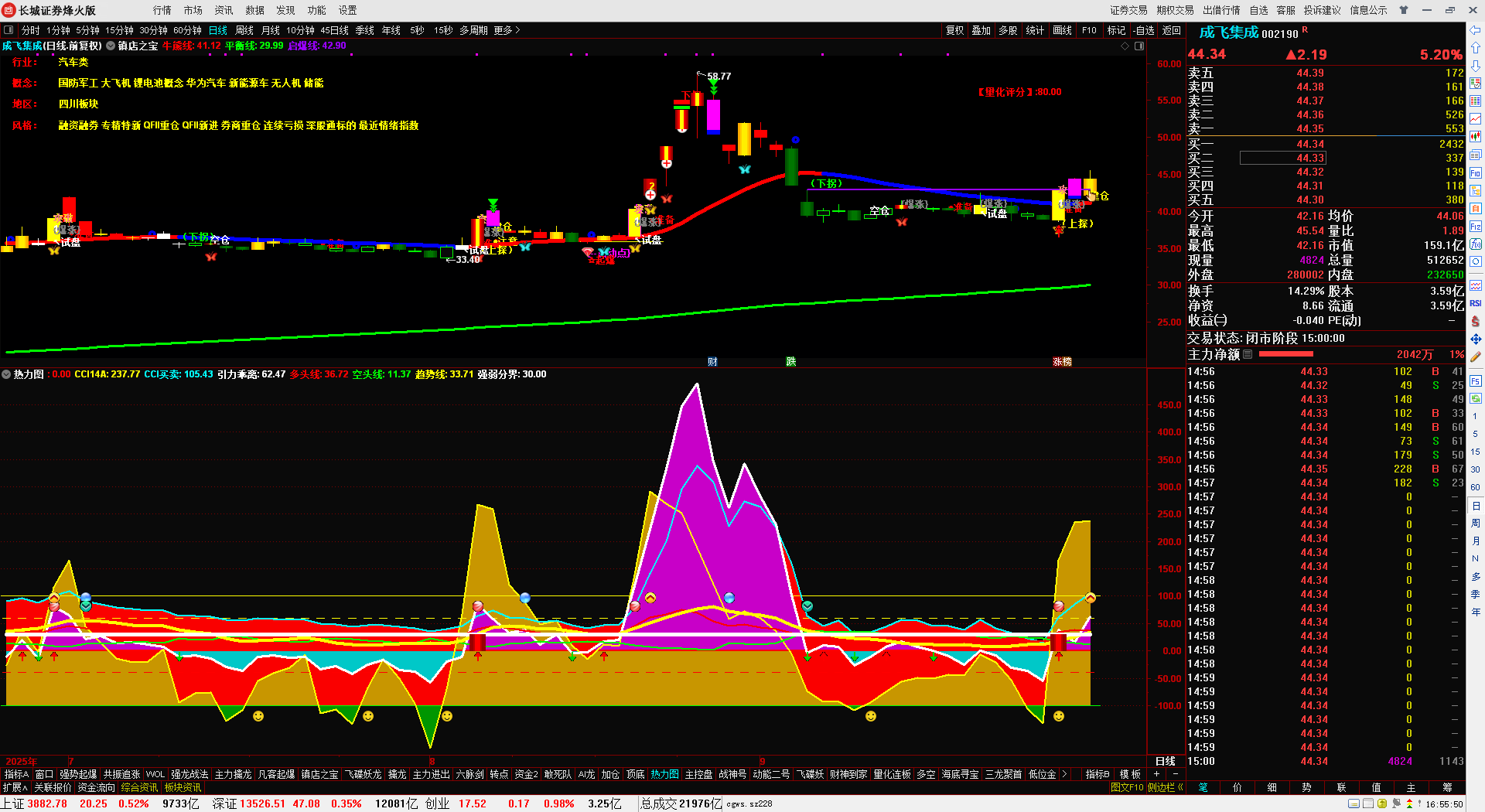
Task: Switch to the 主力擒龙 indicator tab
Action: pos(233,774)
